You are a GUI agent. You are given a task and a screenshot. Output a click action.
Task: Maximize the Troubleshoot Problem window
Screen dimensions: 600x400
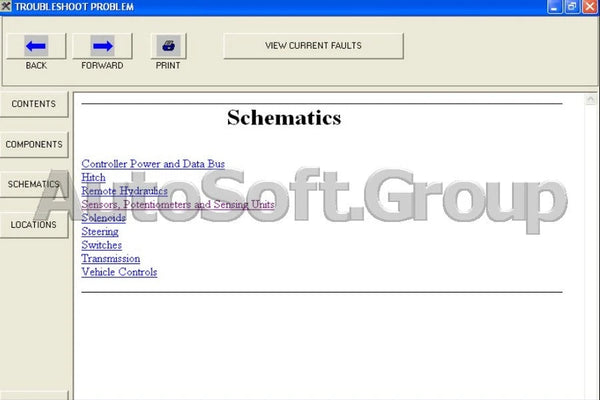pos(571,7)
